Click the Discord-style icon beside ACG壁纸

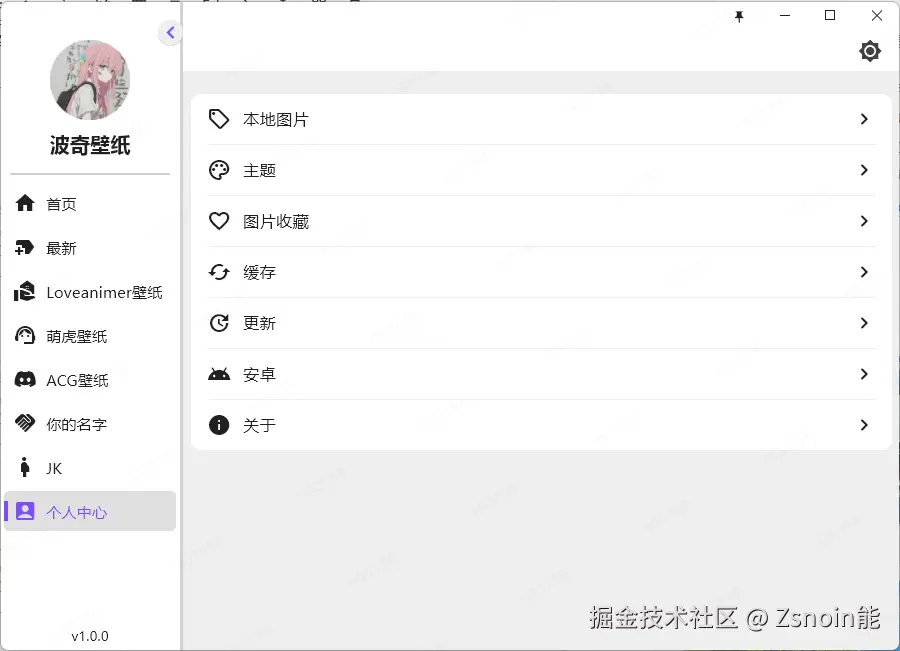(x=25, y=379)
